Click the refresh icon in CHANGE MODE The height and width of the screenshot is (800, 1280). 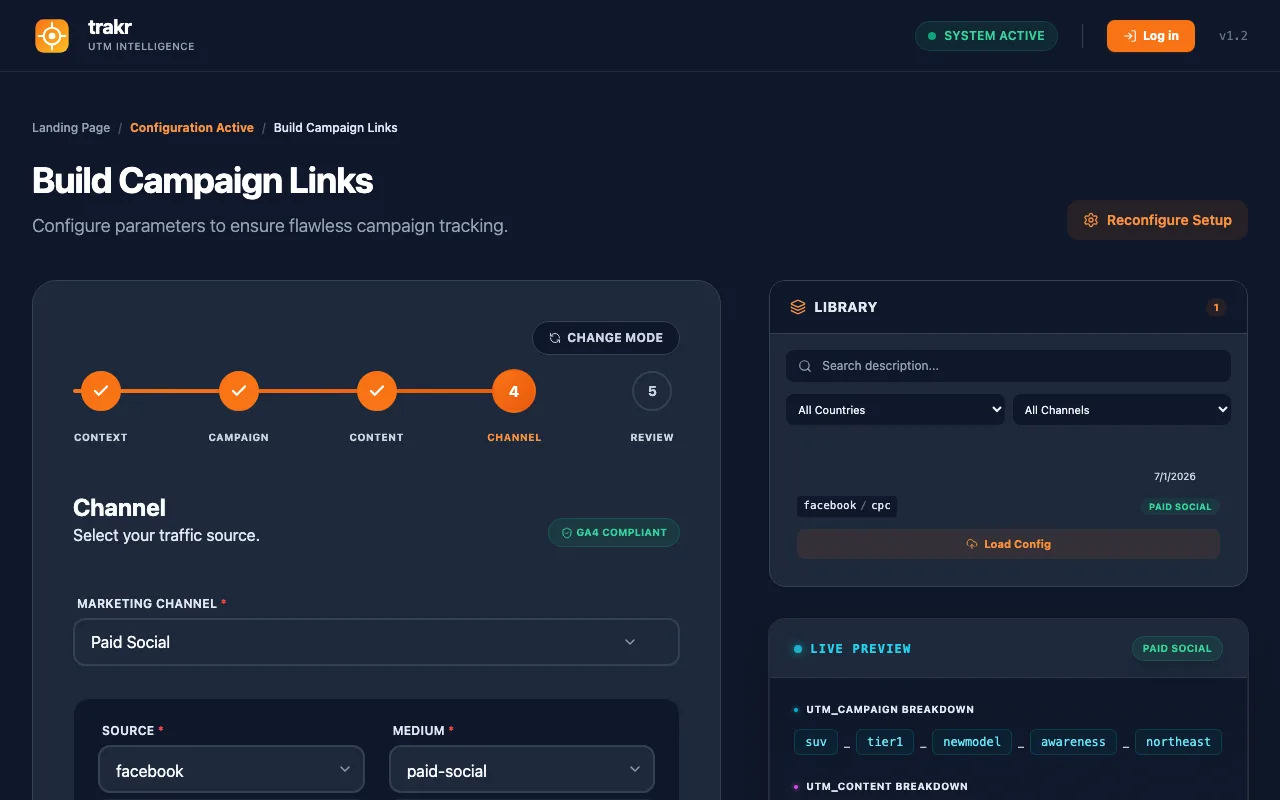point(555,338)
